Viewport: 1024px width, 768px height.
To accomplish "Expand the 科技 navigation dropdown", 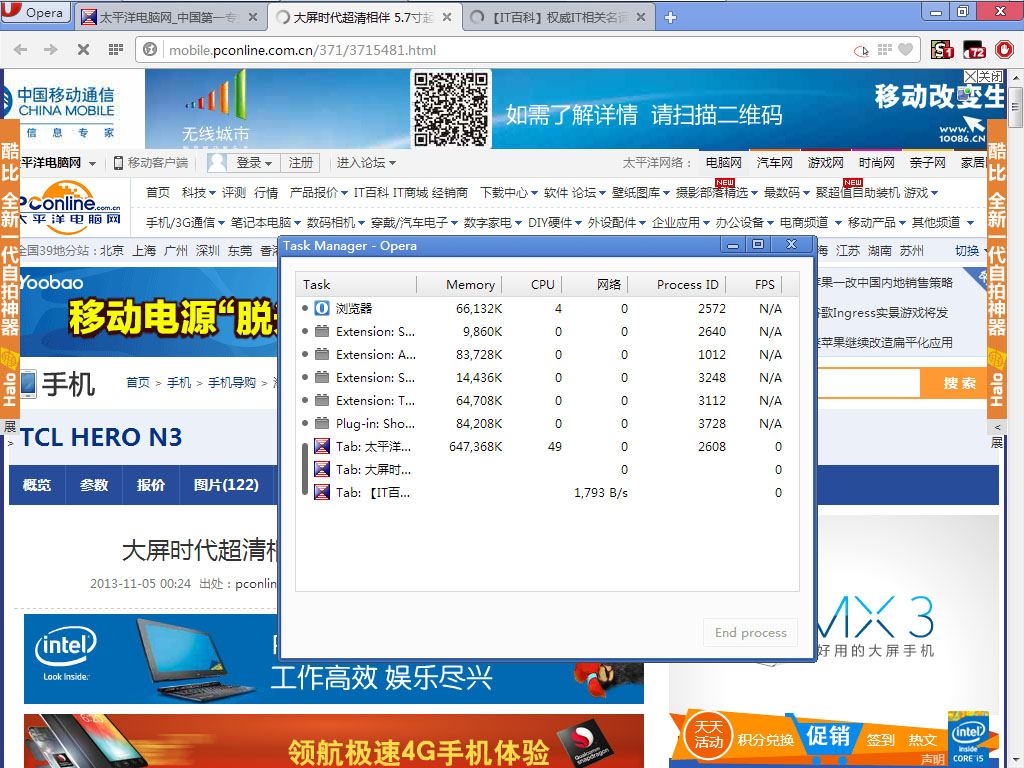I will point(199,193).
